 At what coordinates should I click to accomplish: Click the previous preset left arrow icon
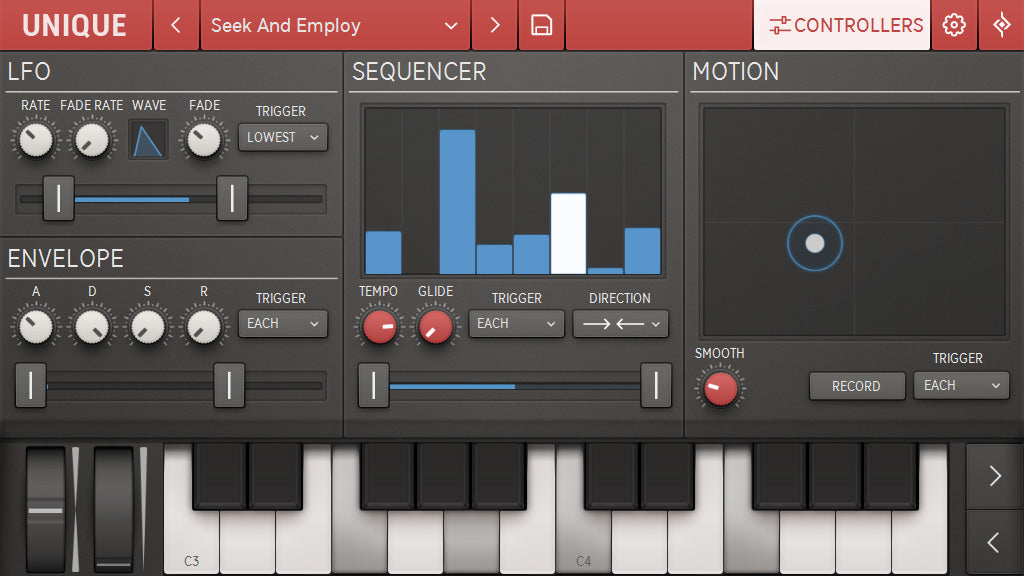coord(176,25)
